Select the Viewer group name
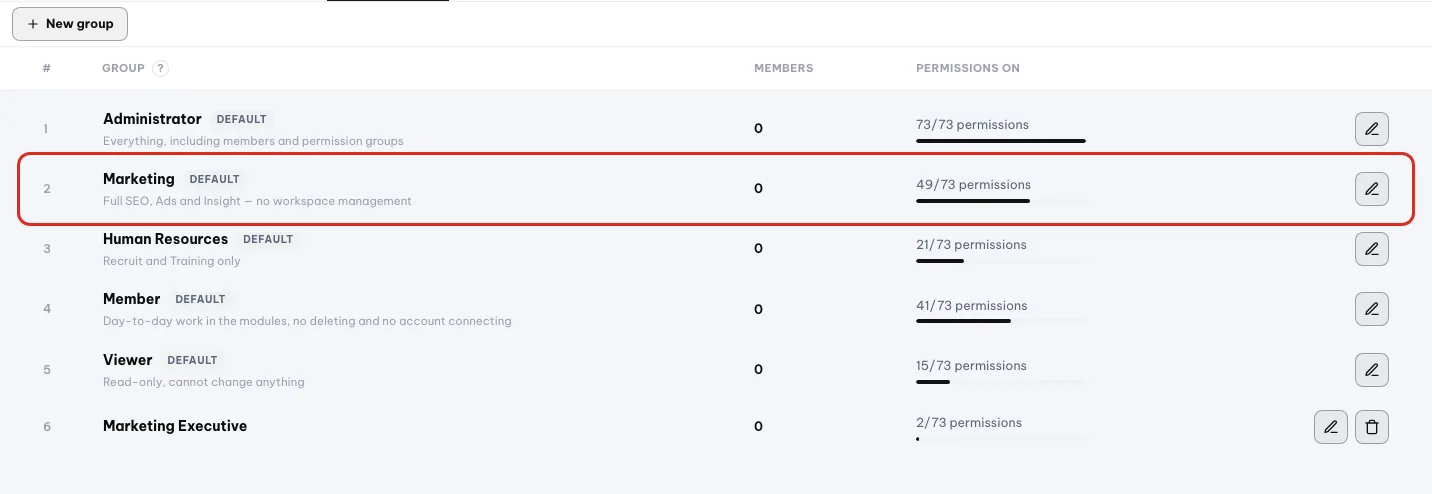Image resolution: width=1432 pixels, height=494 pixels. point(128,360)
